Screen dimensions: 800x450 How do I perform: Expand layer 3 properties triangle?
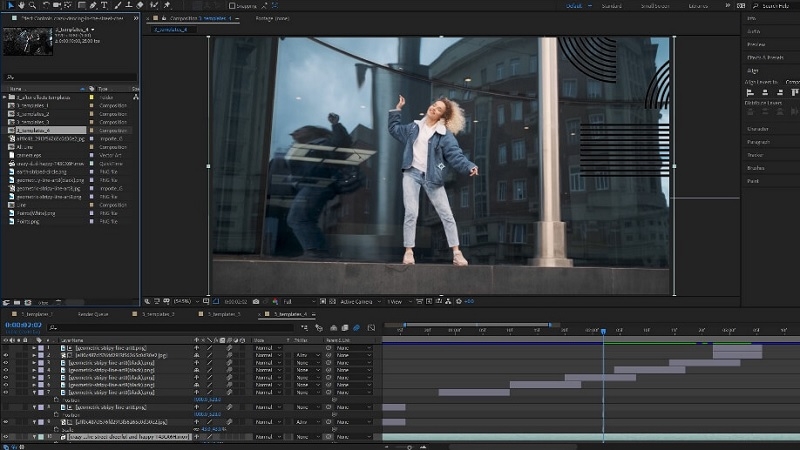pos(34,363)
